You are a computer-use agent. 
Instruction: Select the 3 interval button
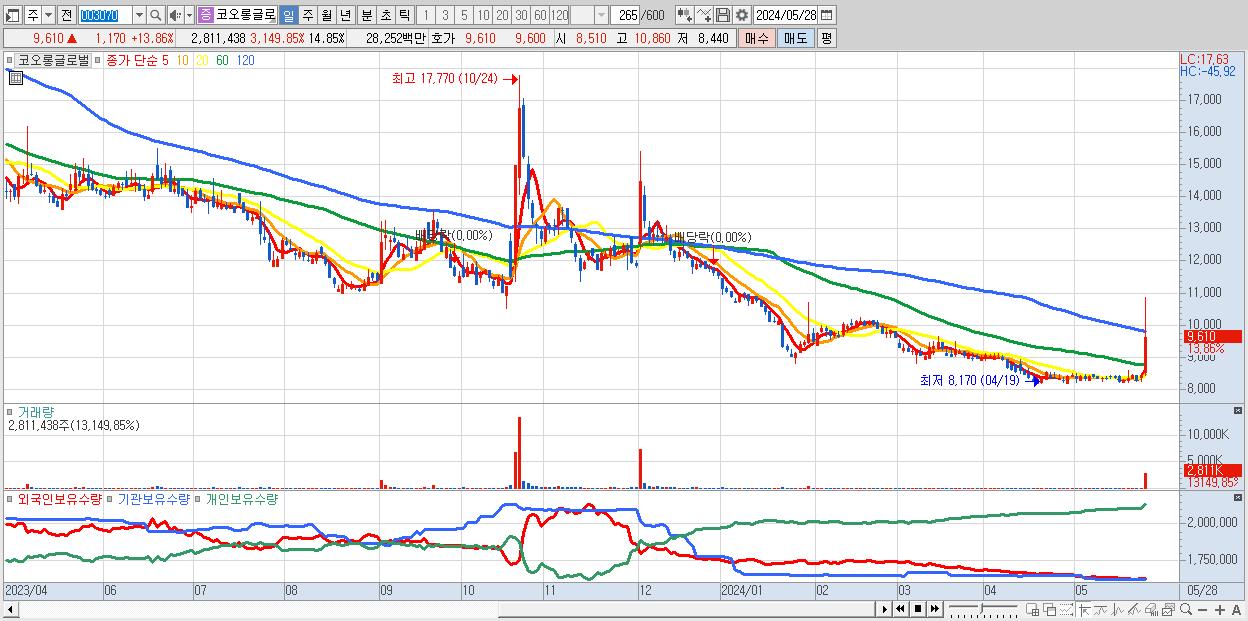444,15
